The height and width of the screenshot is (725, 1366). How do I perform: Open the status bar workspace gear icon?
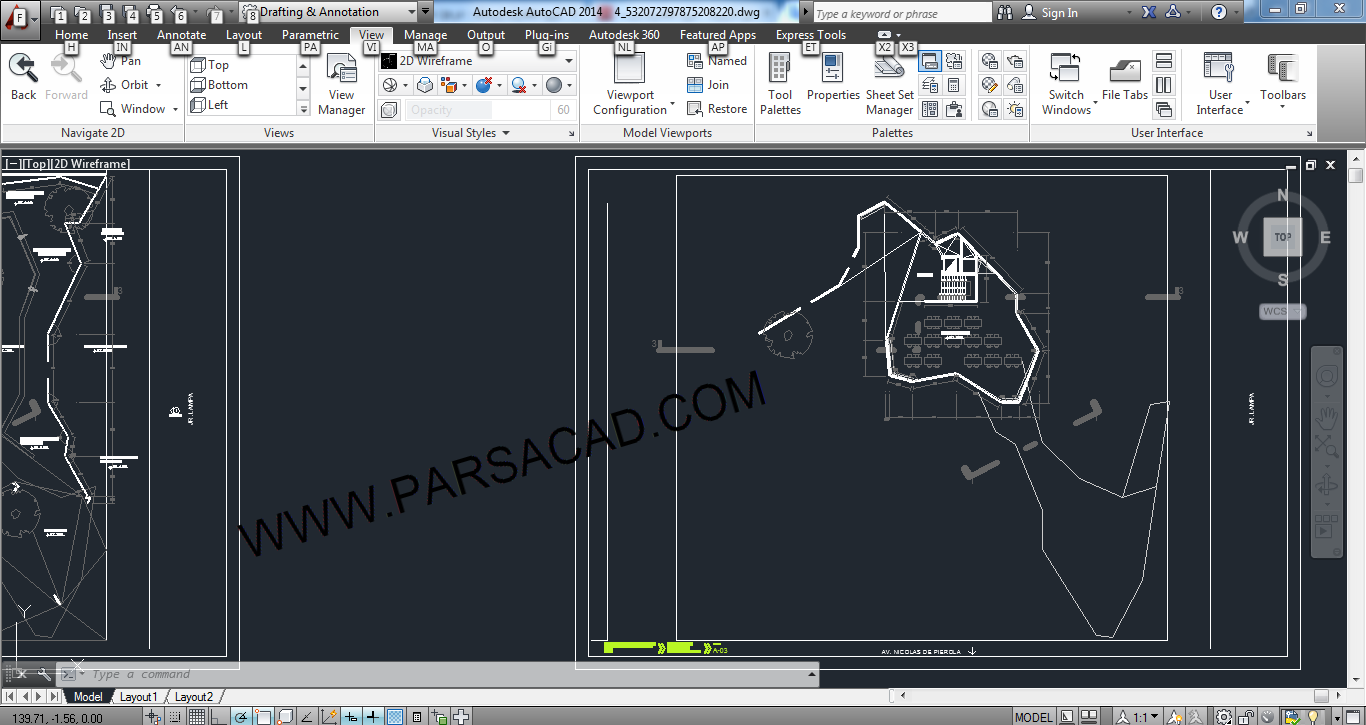point(1224,716)
